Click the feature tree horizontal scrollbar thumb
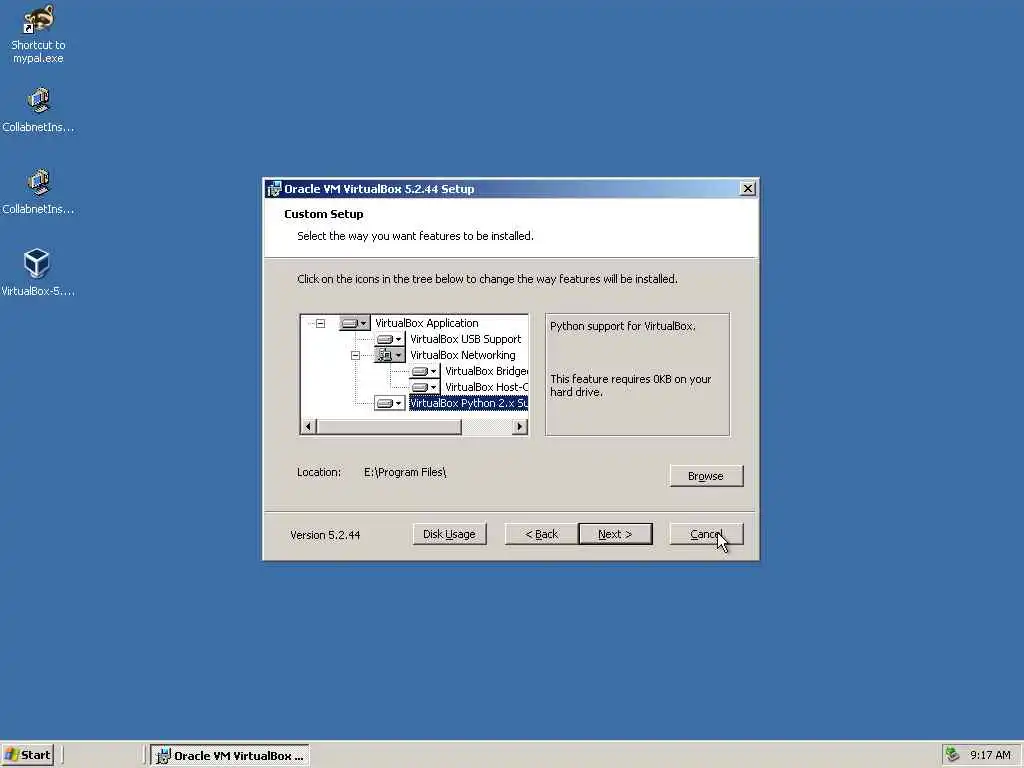This screenshot has height=768, width=1024. [389, 427]
